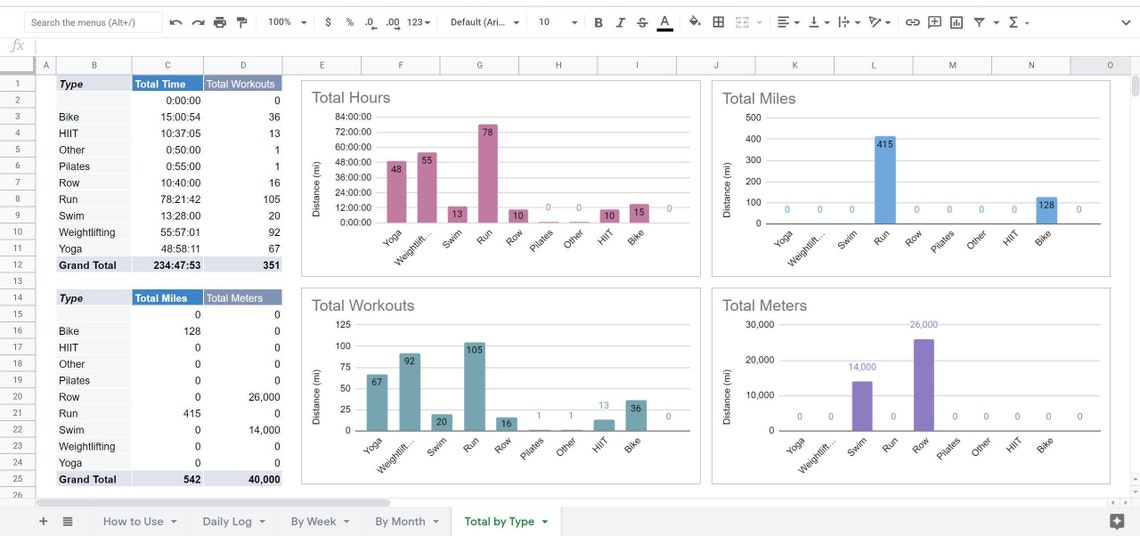Select column F header
This screenshot has width=1140, height=536.
pyautogui.click(x=401, y=65)
